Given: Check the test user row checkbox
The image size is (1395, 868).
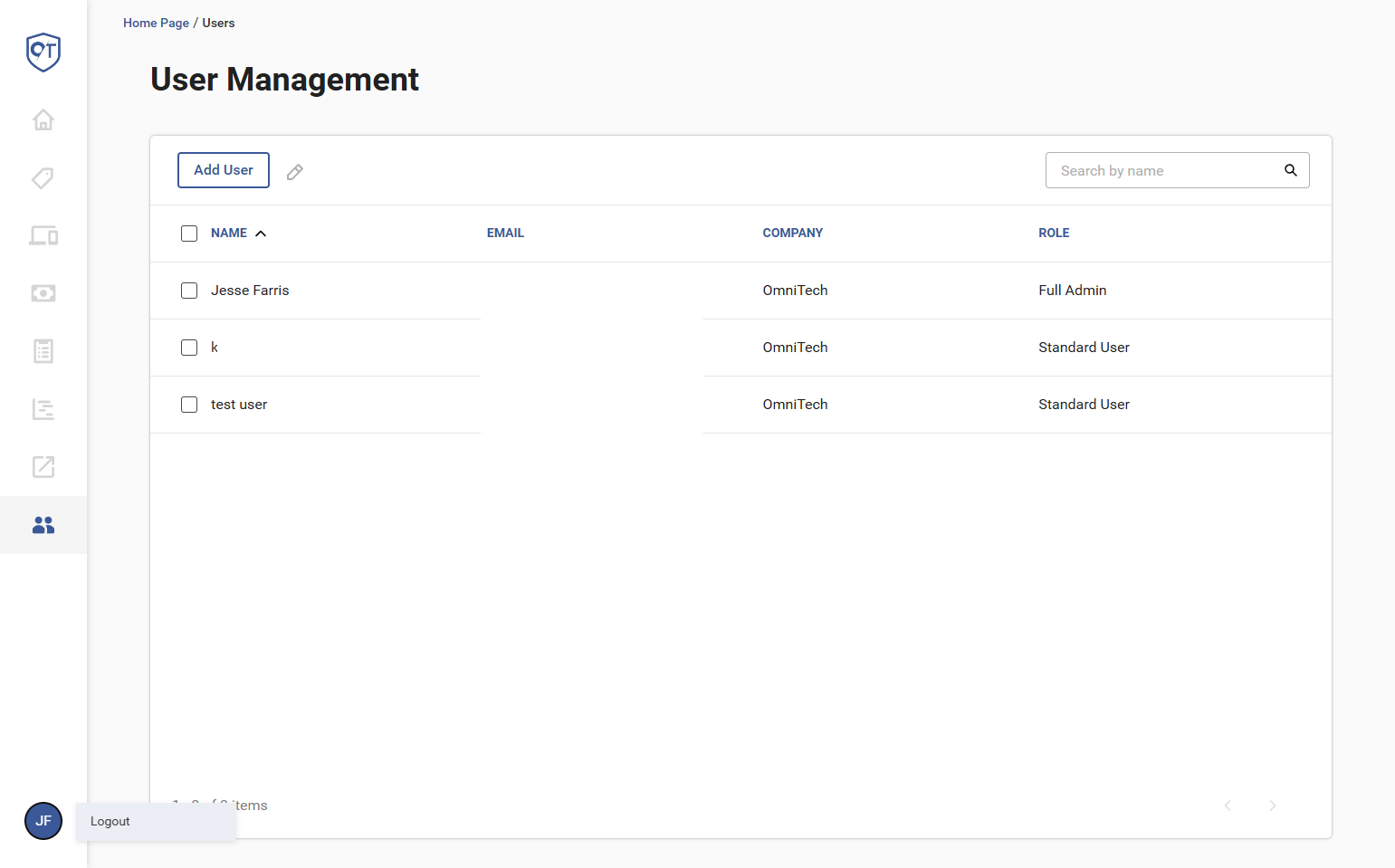Looking at the screenshot, I should click(189, 405).
